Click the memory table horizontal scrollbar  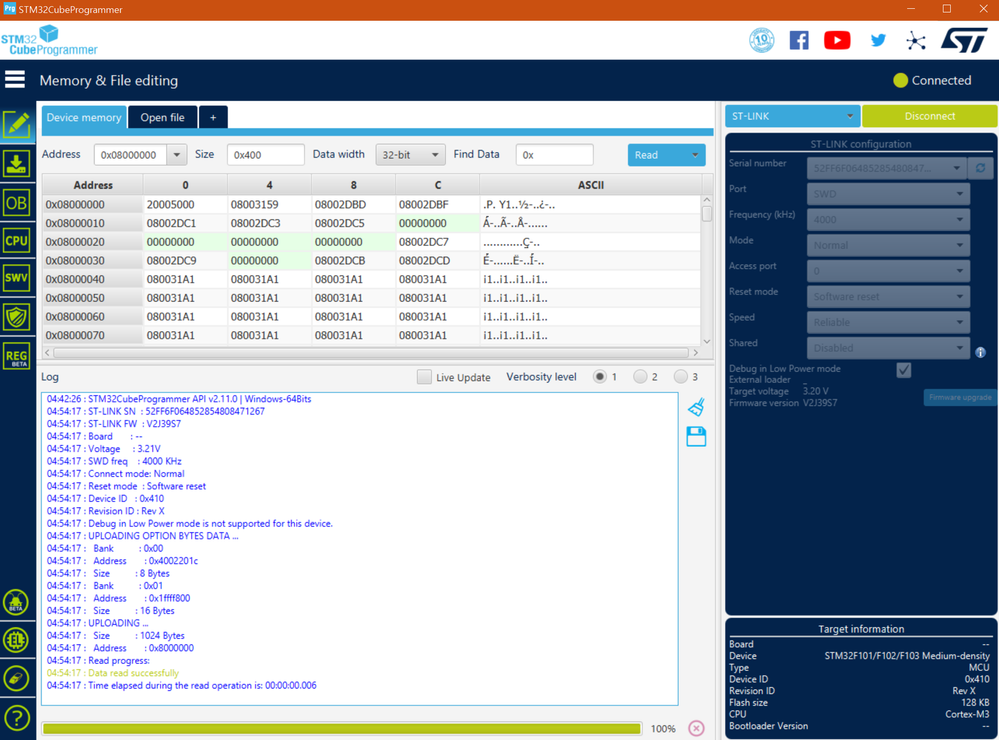[370, 353]
